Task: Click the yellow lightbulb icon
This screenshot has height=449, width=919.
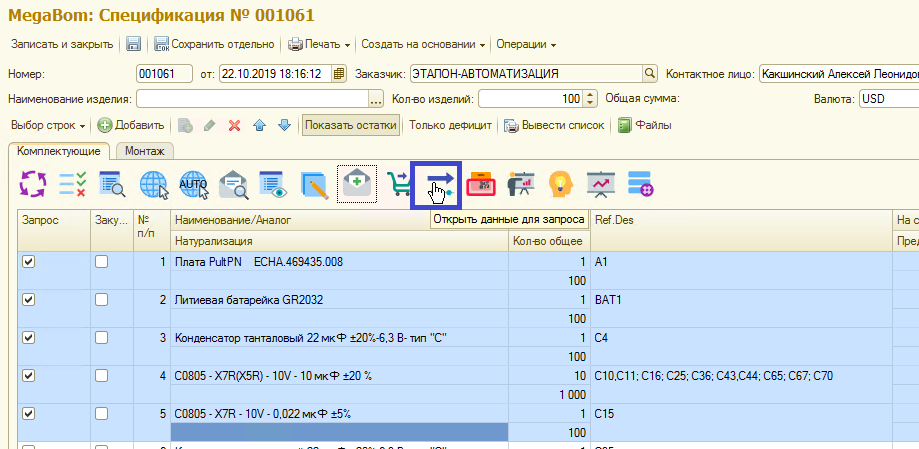Action: (559, 183)
